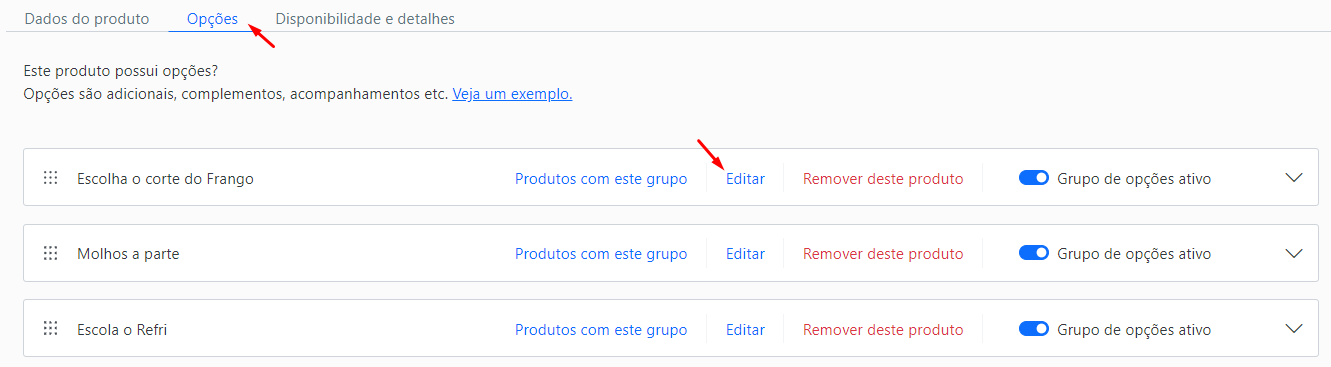Switch off Escola o Refri active toggle

point(1034,328)
